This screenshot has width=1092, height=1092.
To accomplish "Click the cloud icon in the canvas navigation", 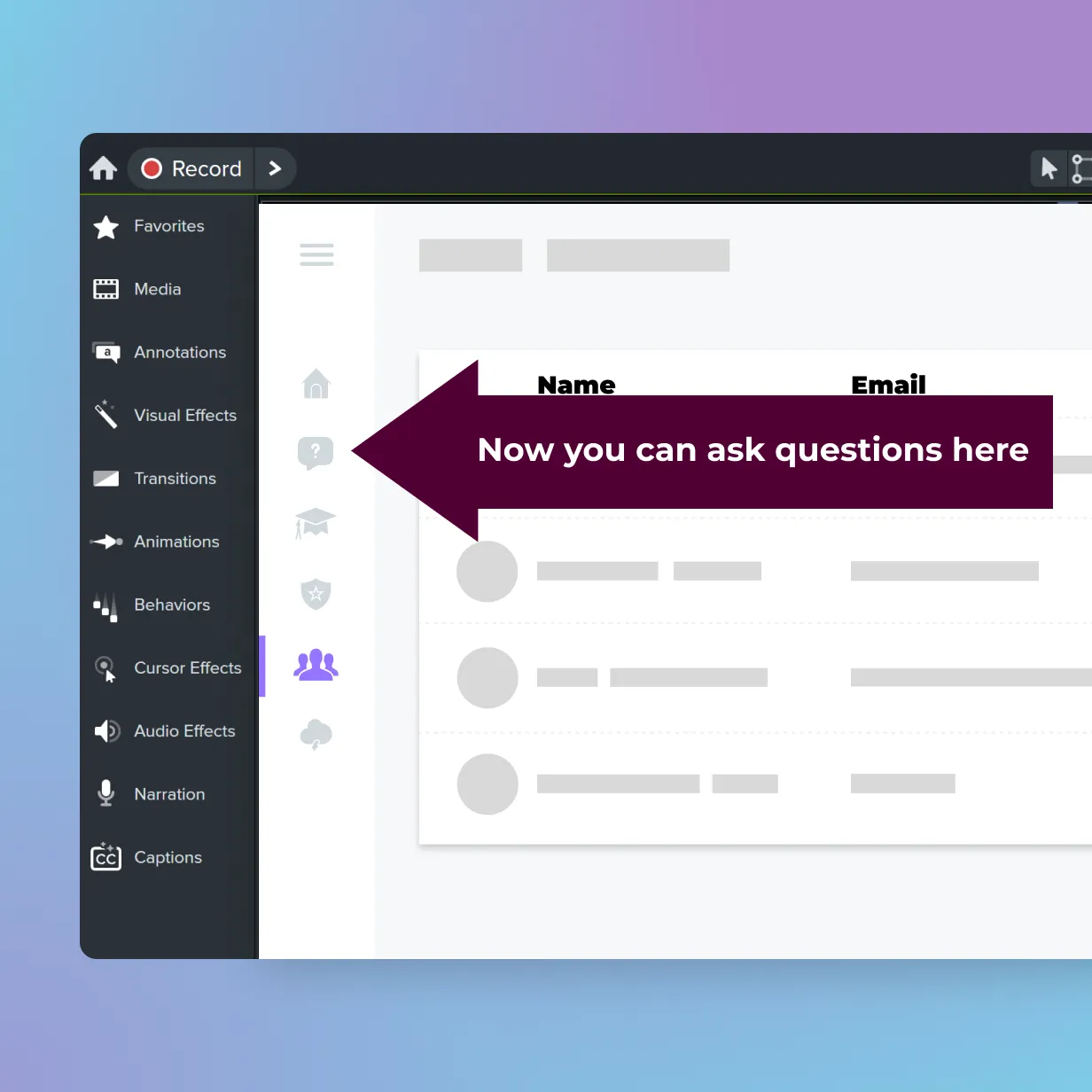I will click(316, 735).
